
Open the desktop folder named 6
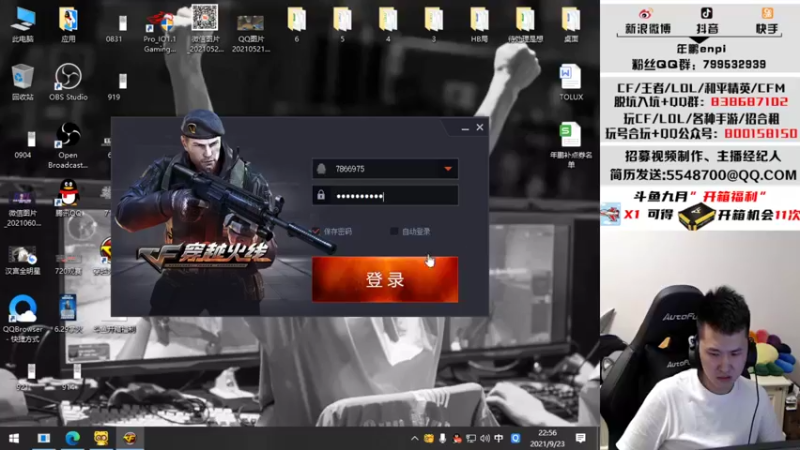pyautogui.click(x=296, y=24)
